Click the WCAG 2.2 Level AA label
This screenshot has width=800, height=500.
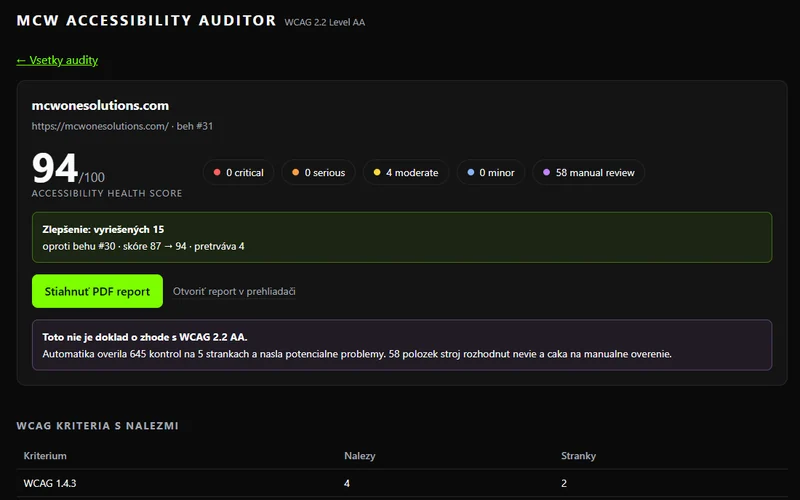pos(324,22)
